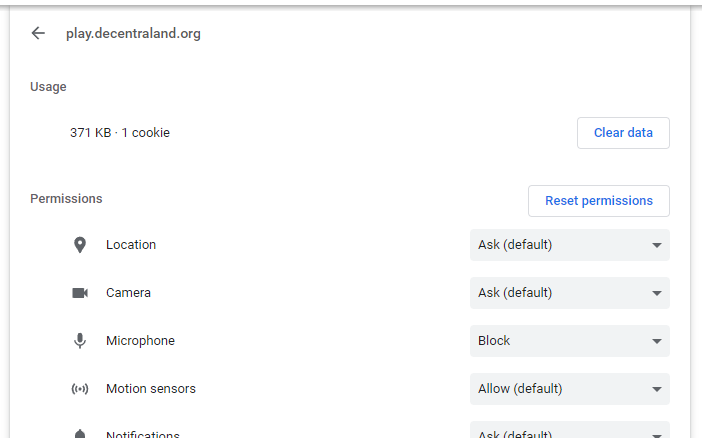Click the Notifications bell icon
Viewport: 702px width, 438px height.
click(x=80, y=434)
